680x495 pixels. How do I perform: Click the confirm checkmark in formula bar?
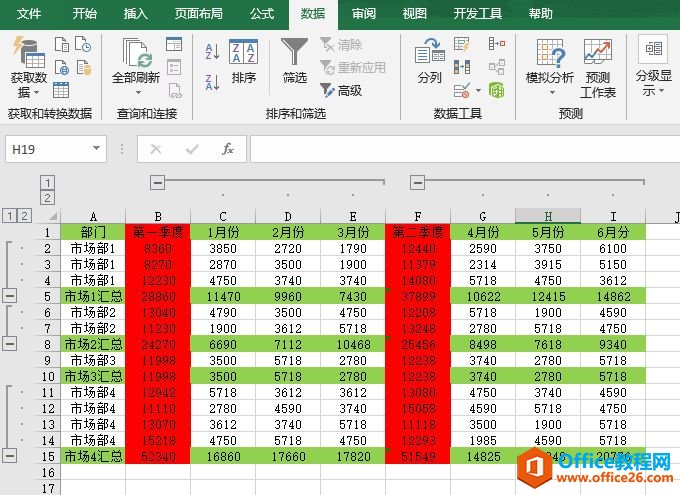(x=192, y=149)
